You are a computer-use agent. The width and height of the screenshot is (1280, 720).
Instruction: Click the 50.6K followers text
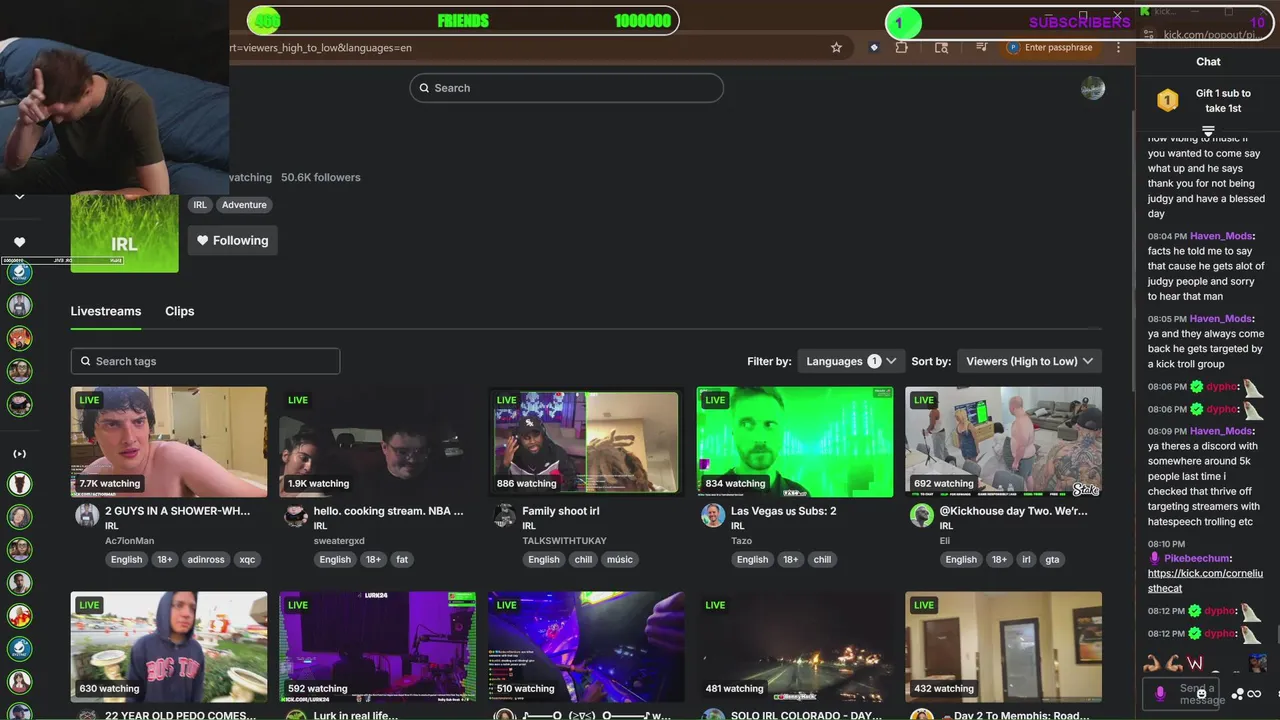(x=321, y=177)
